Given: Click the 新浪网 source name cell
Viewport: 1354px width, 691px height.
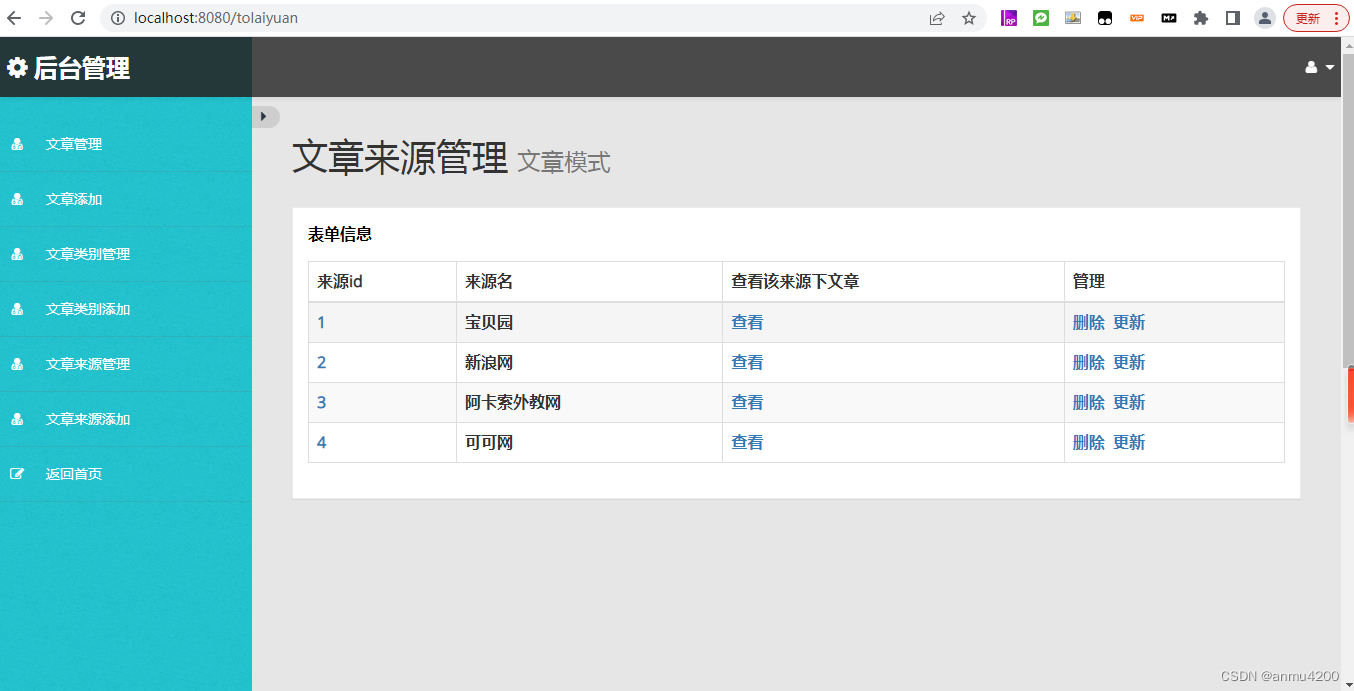Looking at the screenshot, I should [x=589, y=362].
